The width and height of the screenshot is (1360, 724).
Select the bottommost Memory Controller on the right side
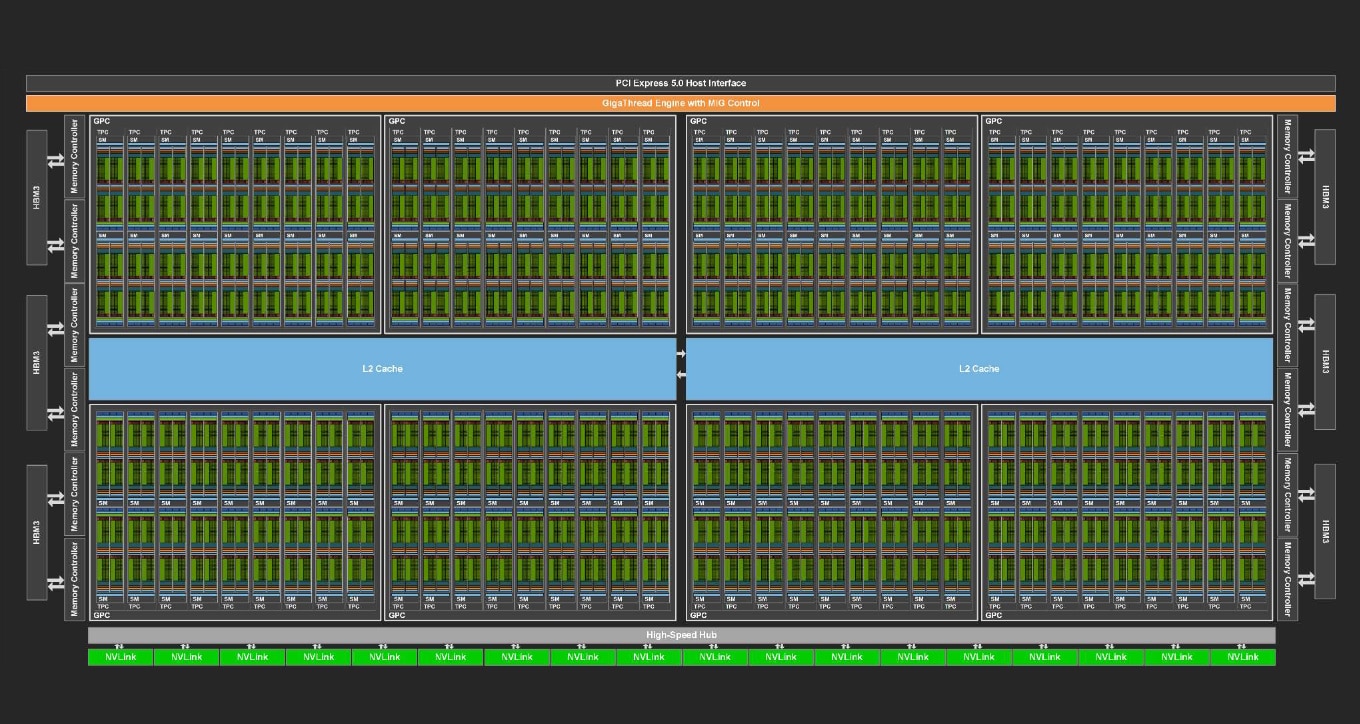pyautogui.click(x=1288, y=579)
